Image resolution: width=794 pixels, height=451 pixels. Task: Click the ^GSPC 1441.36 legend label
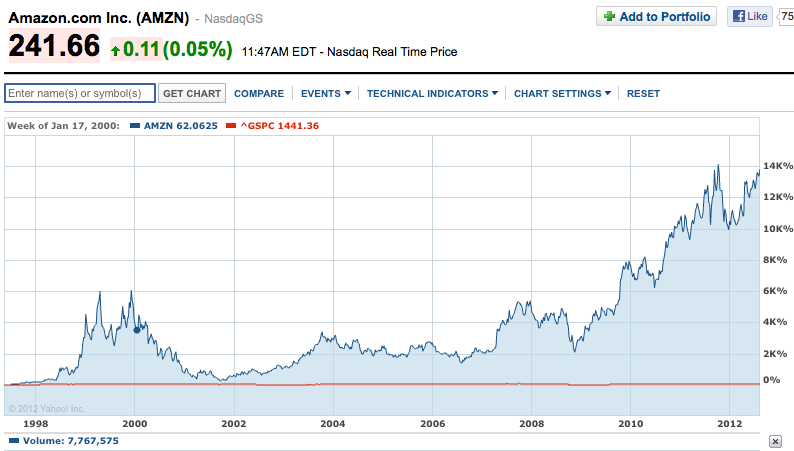pyautogui.click(x=280, y=126)
